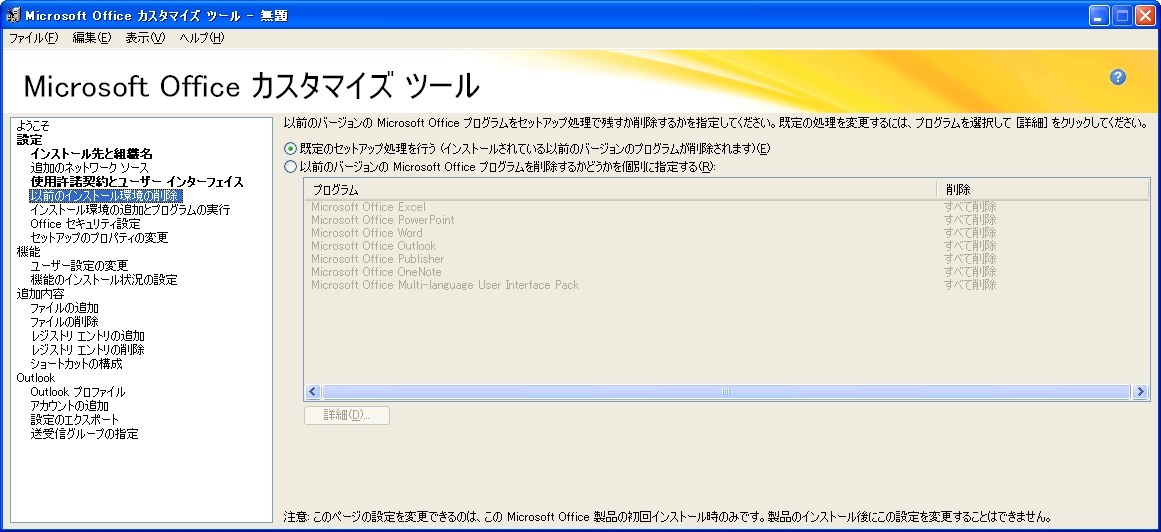1161x532 pixels.
Task: Click the blue help question mark icon
Action: pos(1118,78)
